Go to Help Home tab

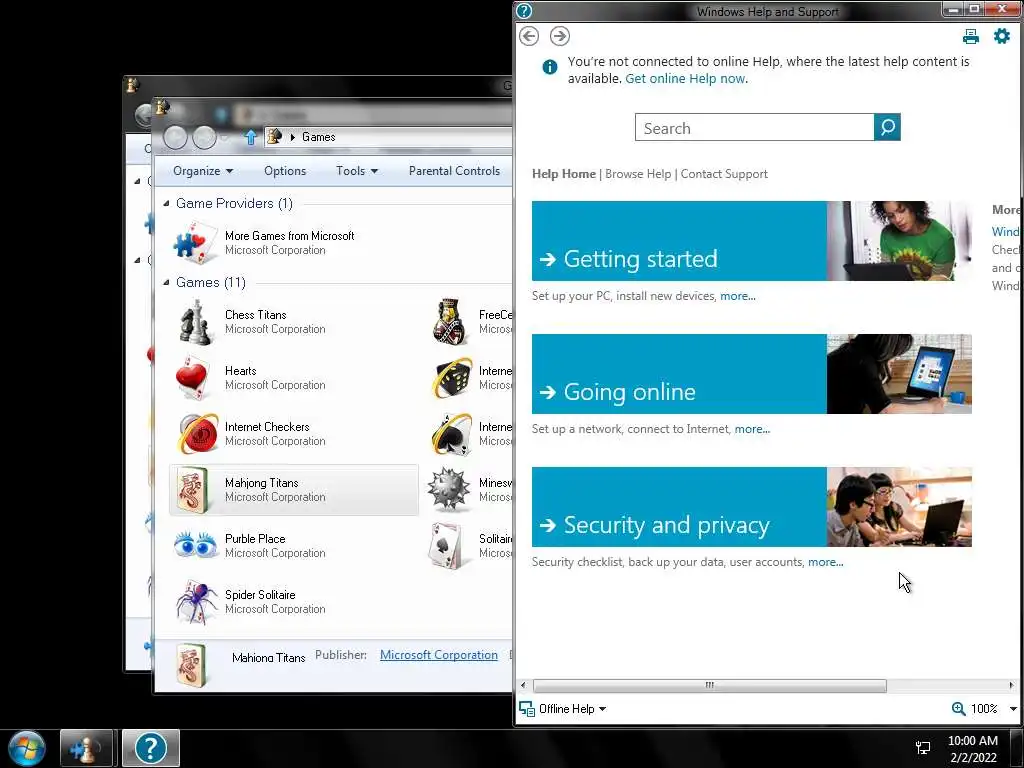564,174
